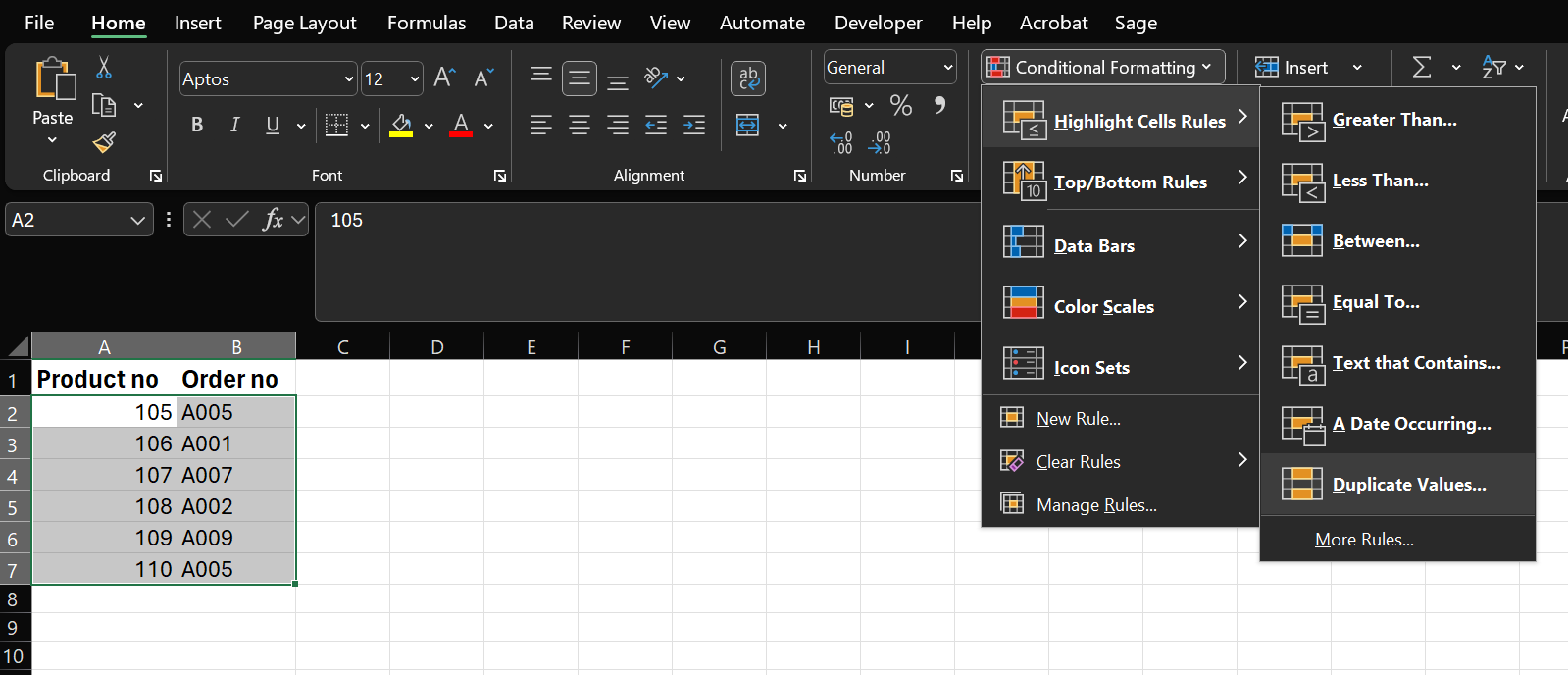
Task: Click the Cut scissors icon
Action: 104,68
